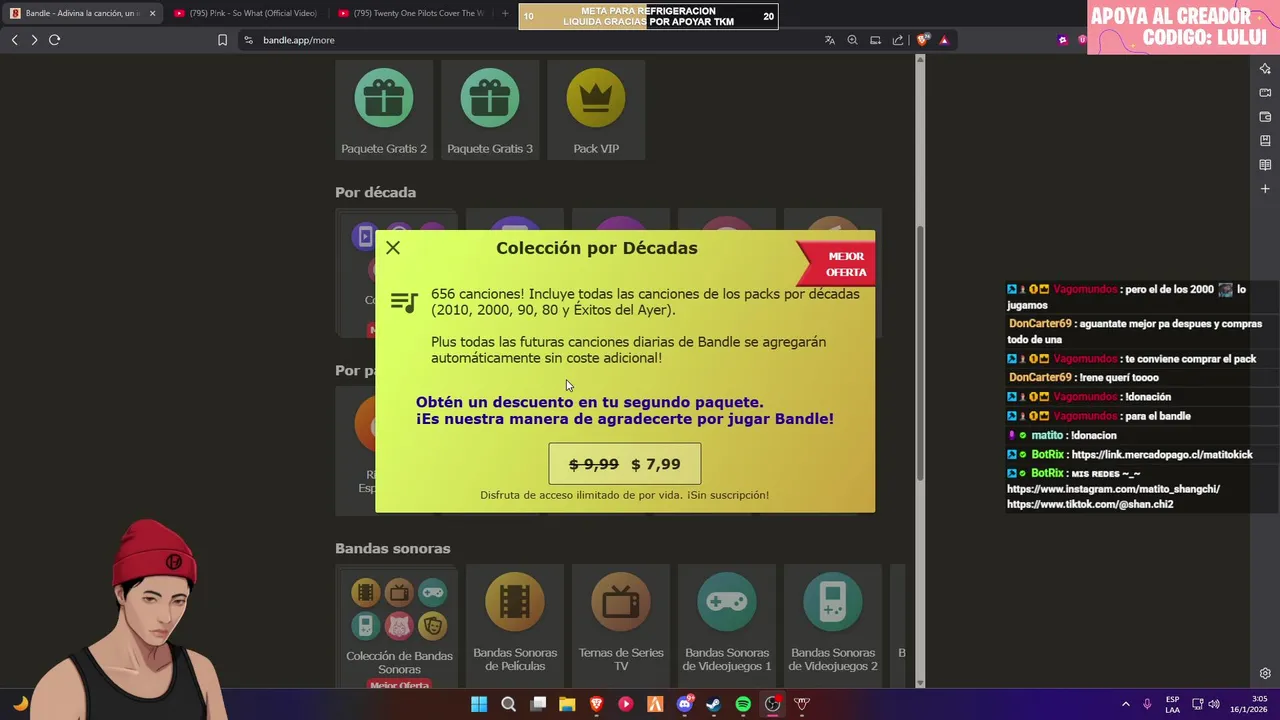Viewport: 1280px width, 720px height.
Task: Open Bandas Sonoras de Videojuegos 1
Action: coord(727,625)
